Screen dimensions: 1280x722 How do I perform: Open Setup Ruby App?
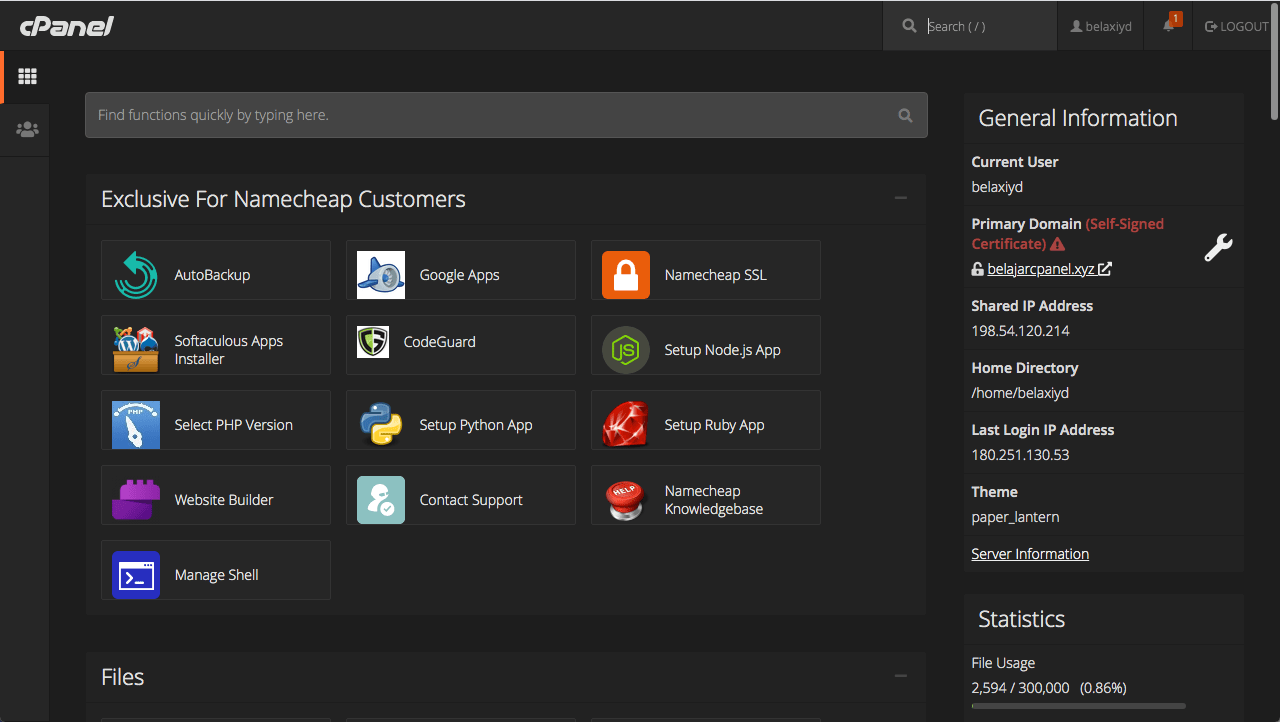(x=706, y=420)
